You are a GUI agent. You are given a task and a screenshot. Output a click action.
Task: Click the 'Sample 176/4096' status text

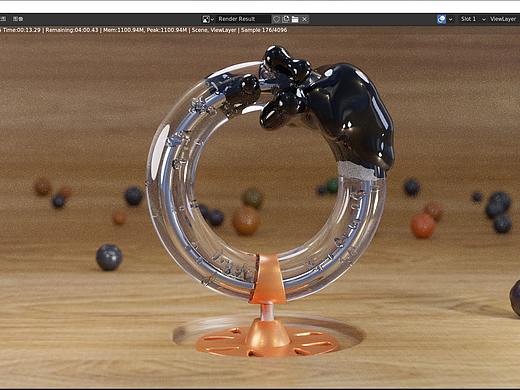click(264, 30)
